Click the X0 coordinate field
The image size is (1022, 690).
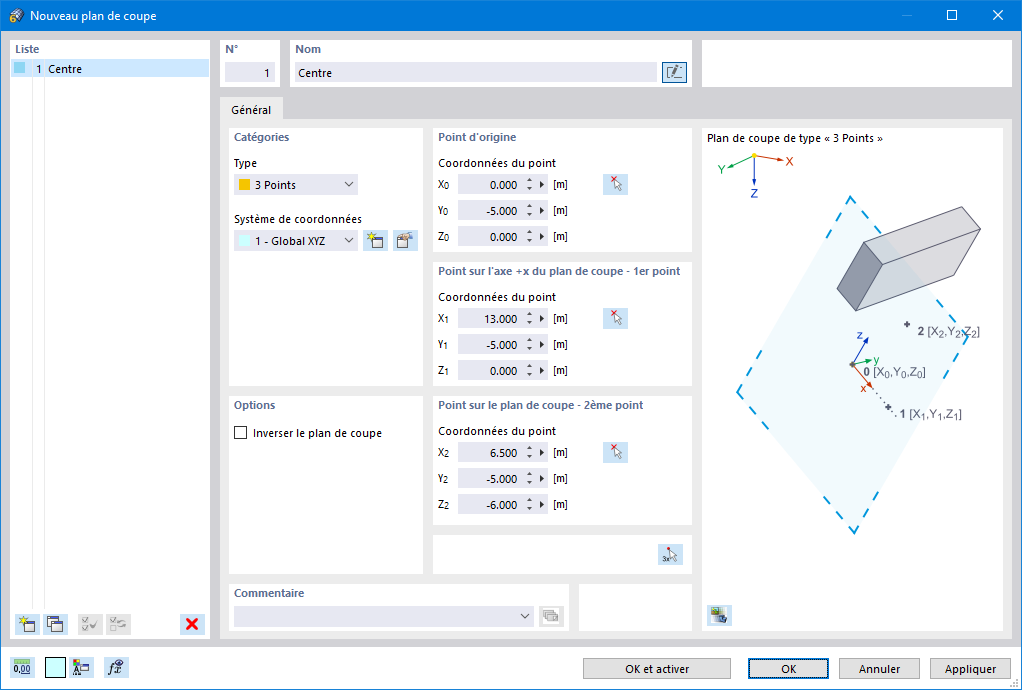pos(491,184)
